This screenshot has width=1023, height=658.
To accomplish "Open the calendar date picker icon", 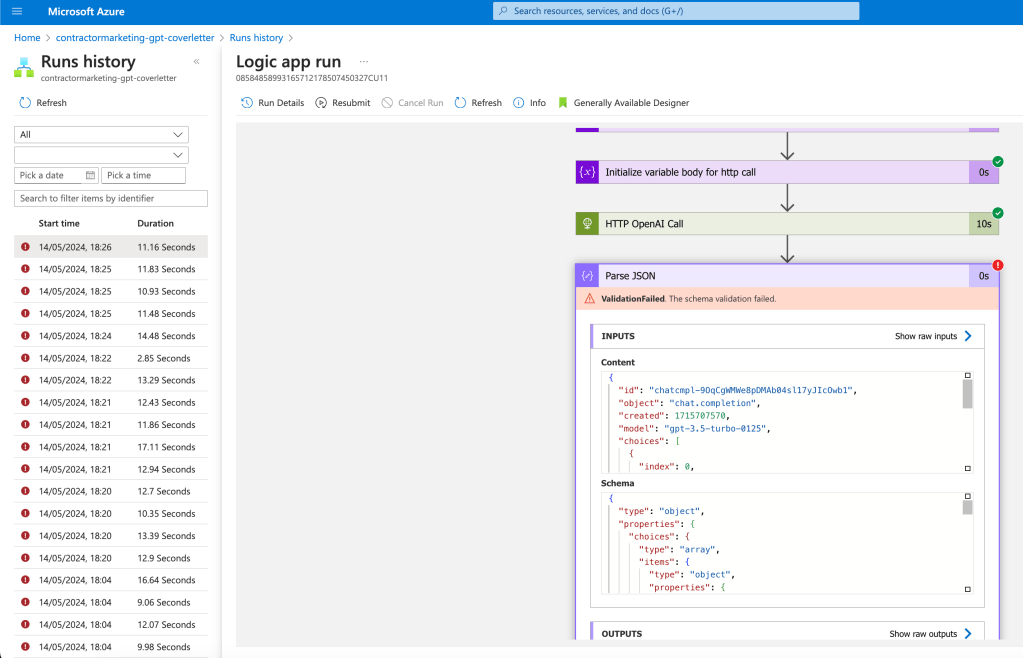I will point(90,175).
